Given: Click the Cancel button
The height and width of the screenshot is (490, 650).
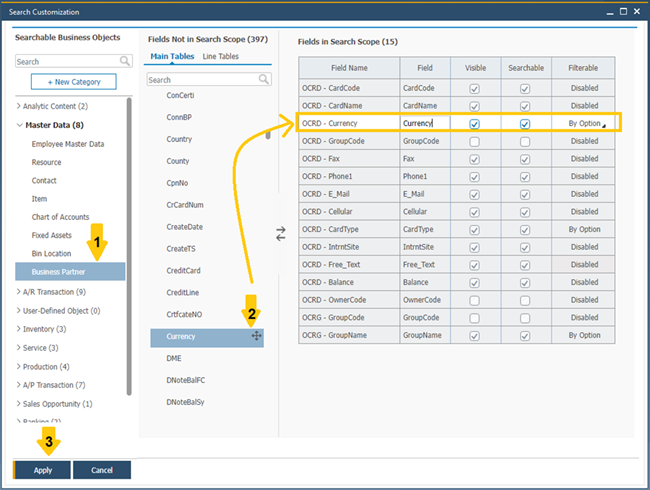Looking at the screenshot, I should [x=102, y=470].
